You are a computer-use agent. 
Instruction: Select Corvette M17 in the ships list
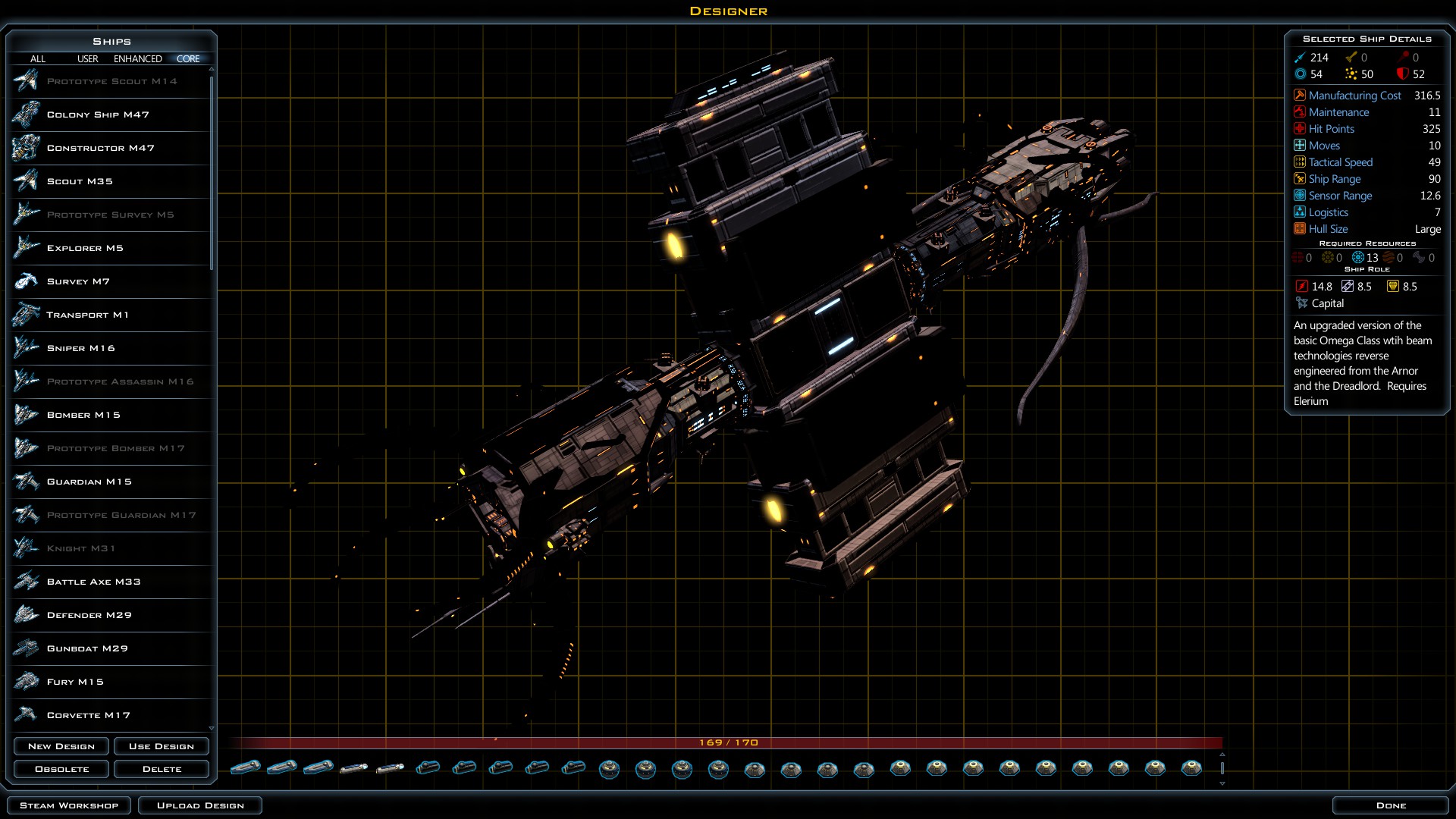click(111, 715)
